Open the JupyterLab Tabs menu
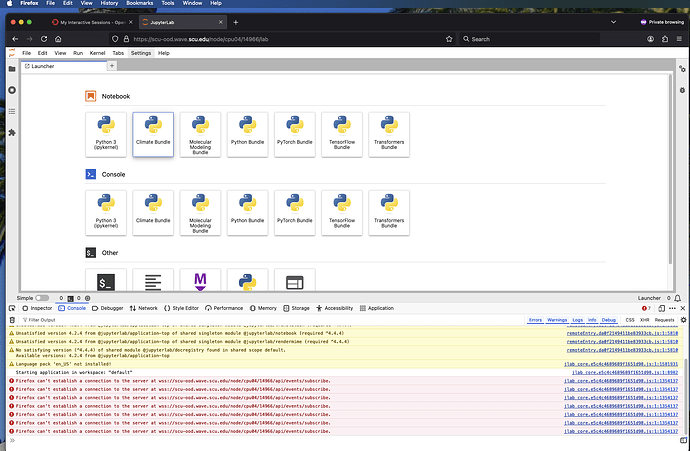690x451 pixels. [118, 53]
